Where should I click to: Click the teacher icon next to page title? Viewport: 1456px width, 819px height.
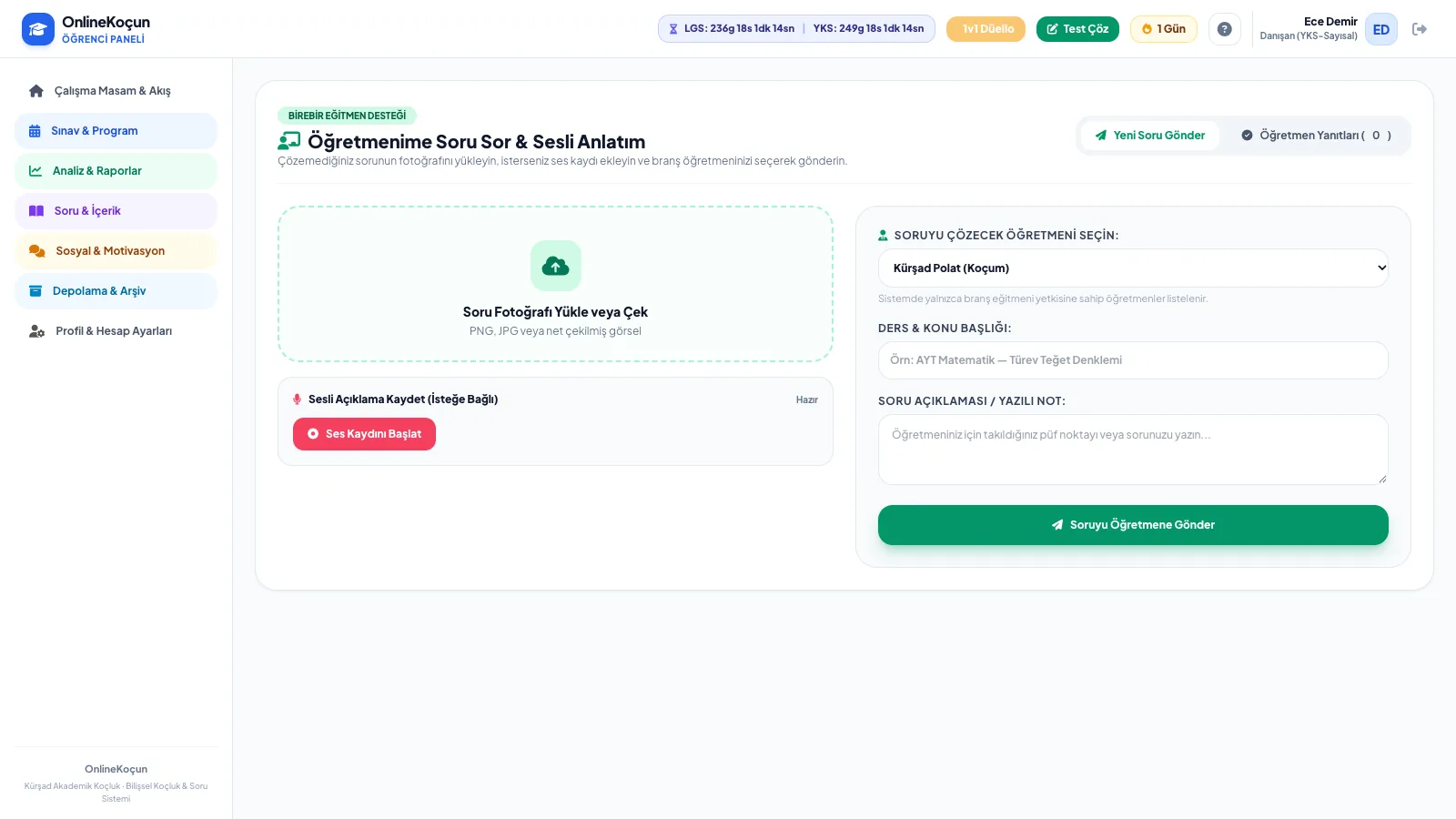[x=289, y=141]
